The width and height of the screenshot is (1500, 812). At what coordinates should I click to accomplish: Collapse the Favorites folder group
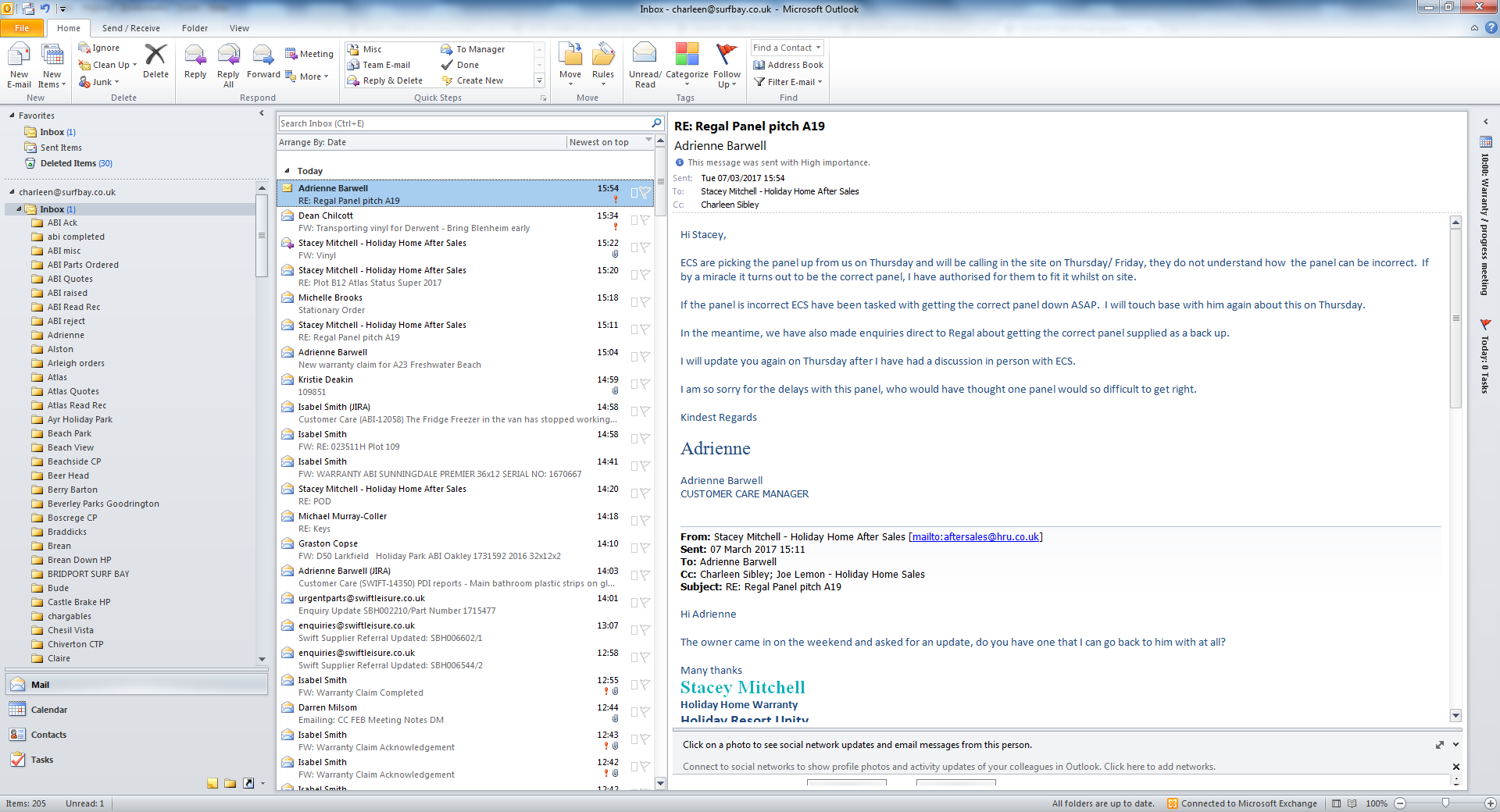[x=12, y=116]
